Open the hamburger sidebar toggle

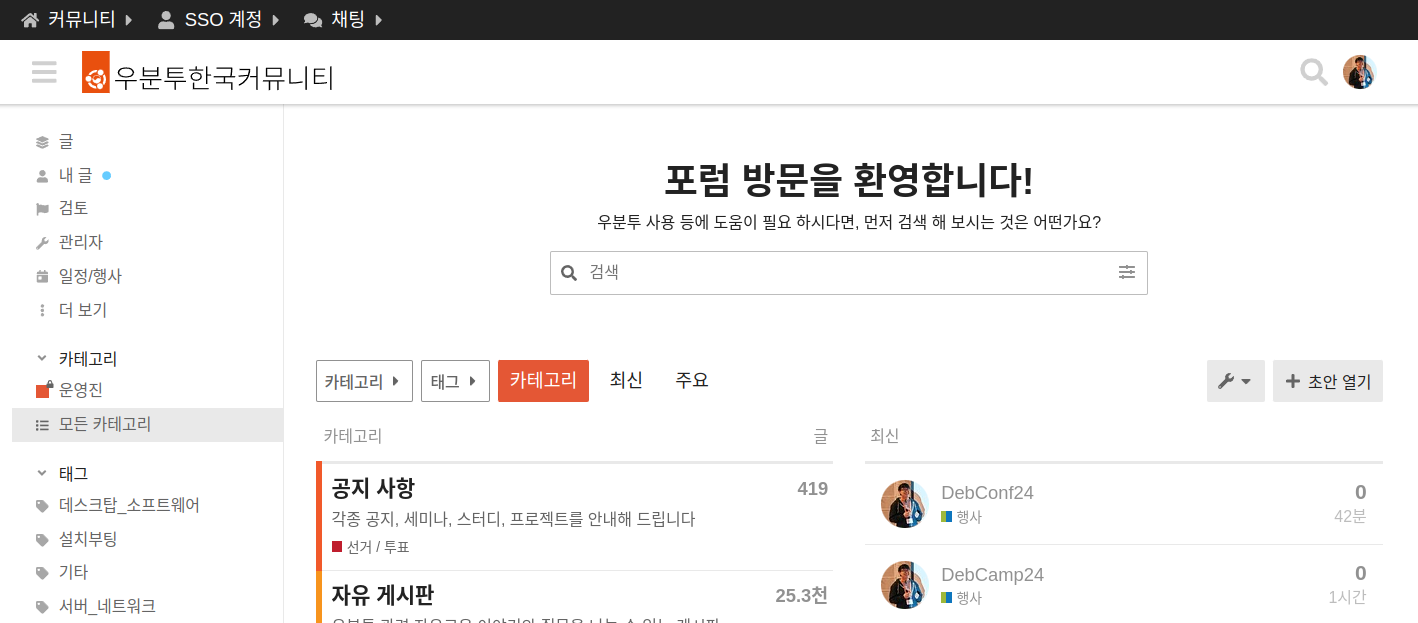coord(44,72)
